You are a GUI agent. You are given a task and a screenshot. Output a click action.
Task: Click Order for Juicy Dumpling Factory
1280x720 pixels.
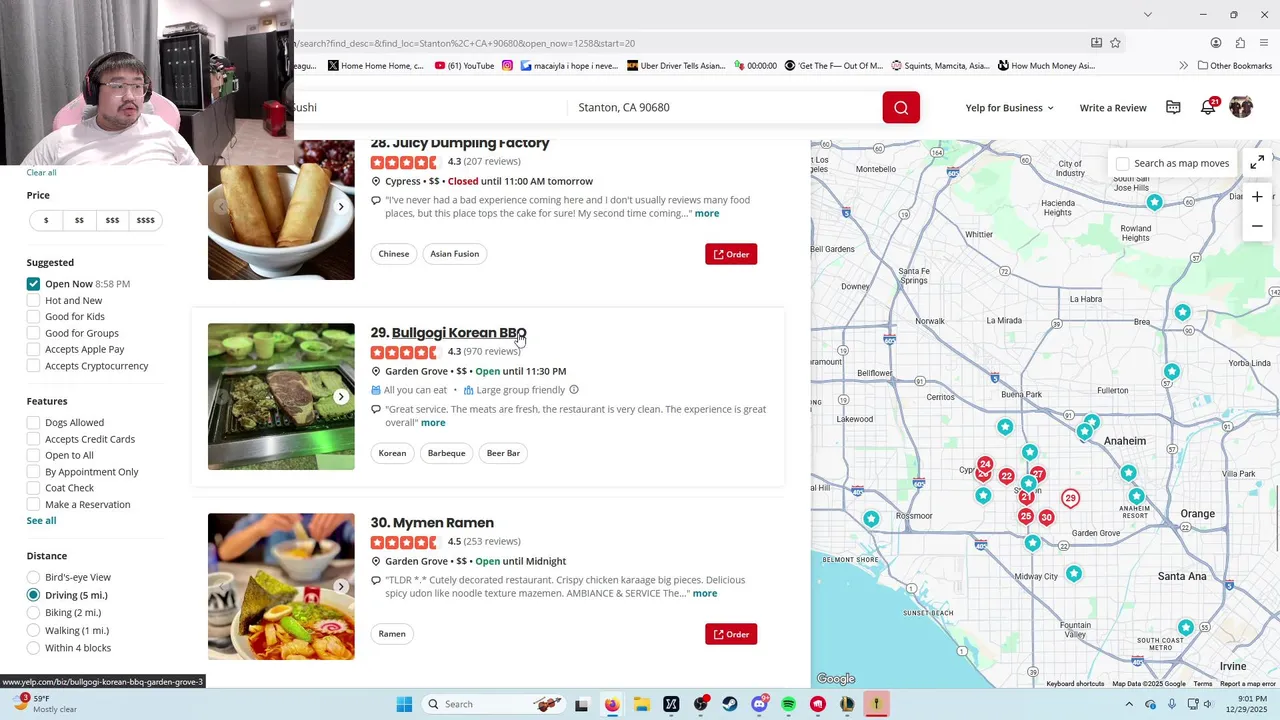[731, 254]
